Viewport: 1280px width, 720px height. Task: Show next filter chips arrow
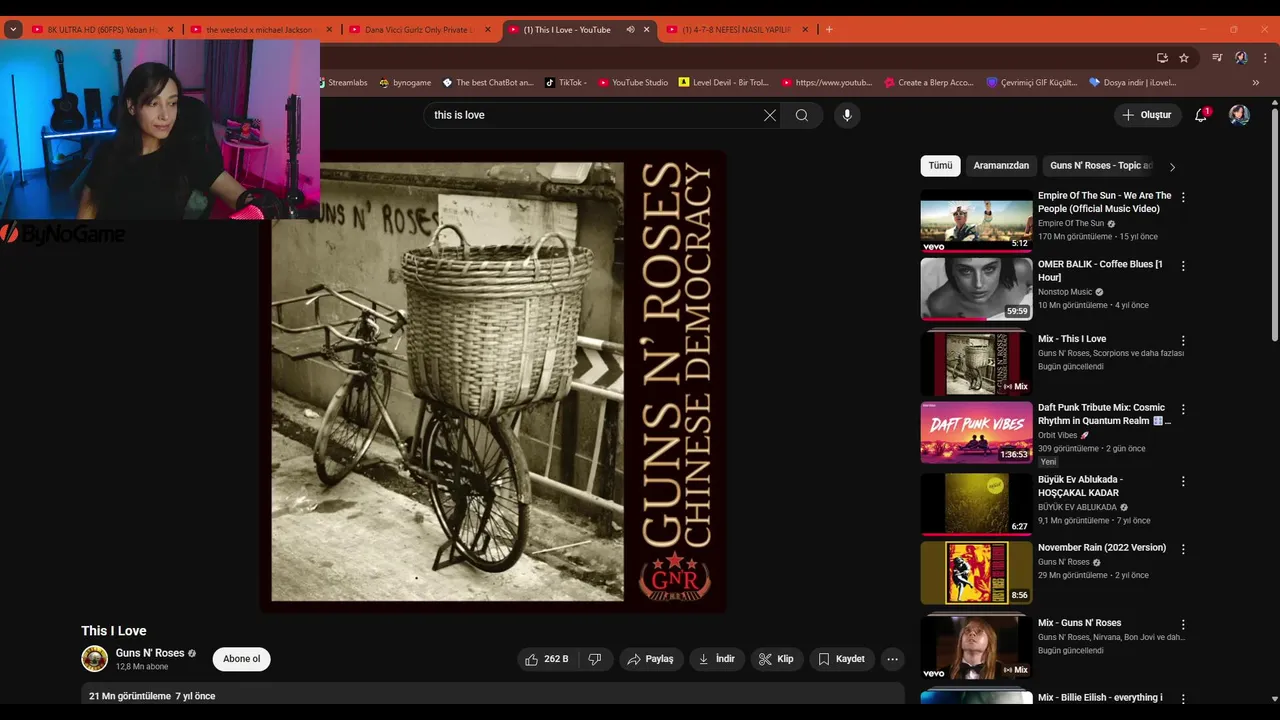(x=1172, y=166)
